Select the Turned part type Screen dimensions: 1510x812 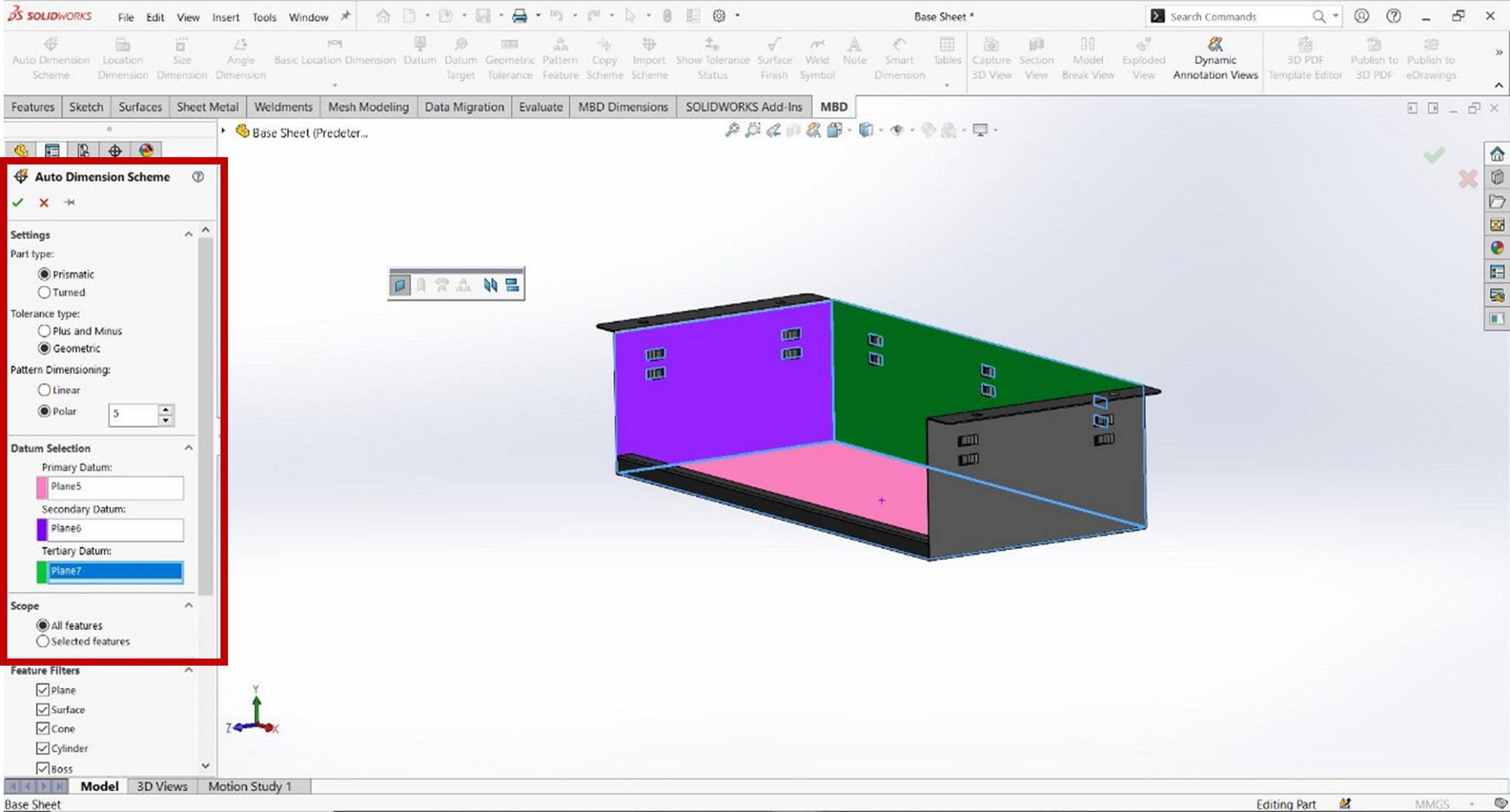point(45,293)
